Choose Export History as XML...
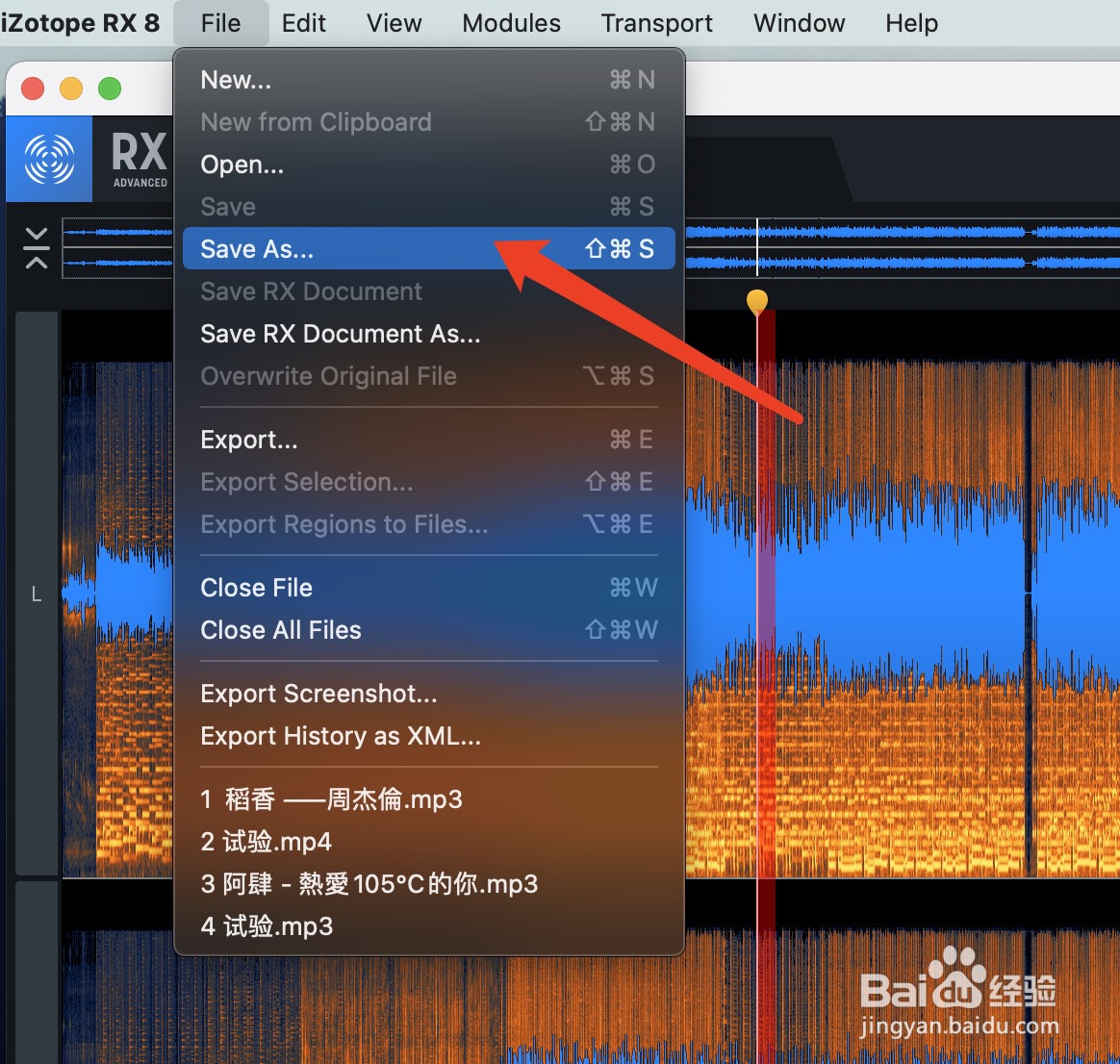Viewport: 1120px width, 1064px height. 428,736
